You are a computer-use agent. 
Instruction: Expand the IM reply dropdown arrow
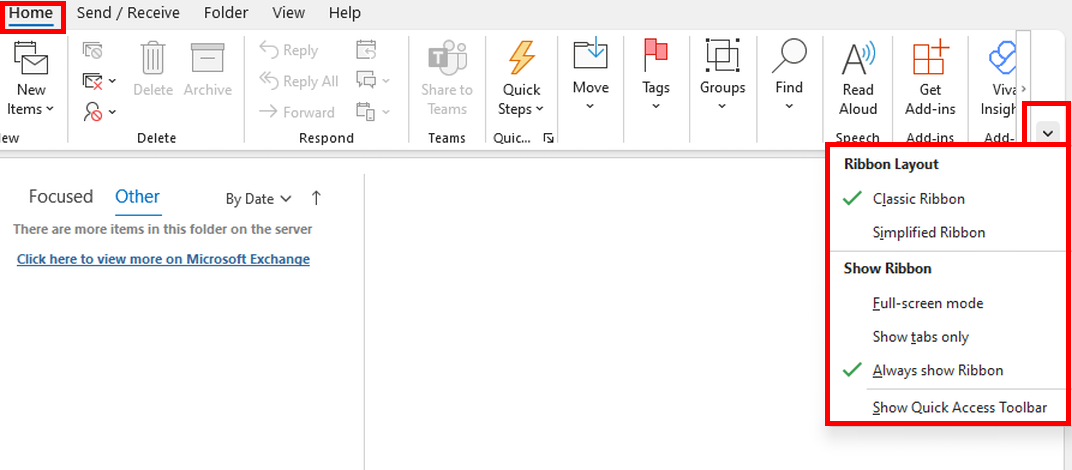tap(386, 81)
